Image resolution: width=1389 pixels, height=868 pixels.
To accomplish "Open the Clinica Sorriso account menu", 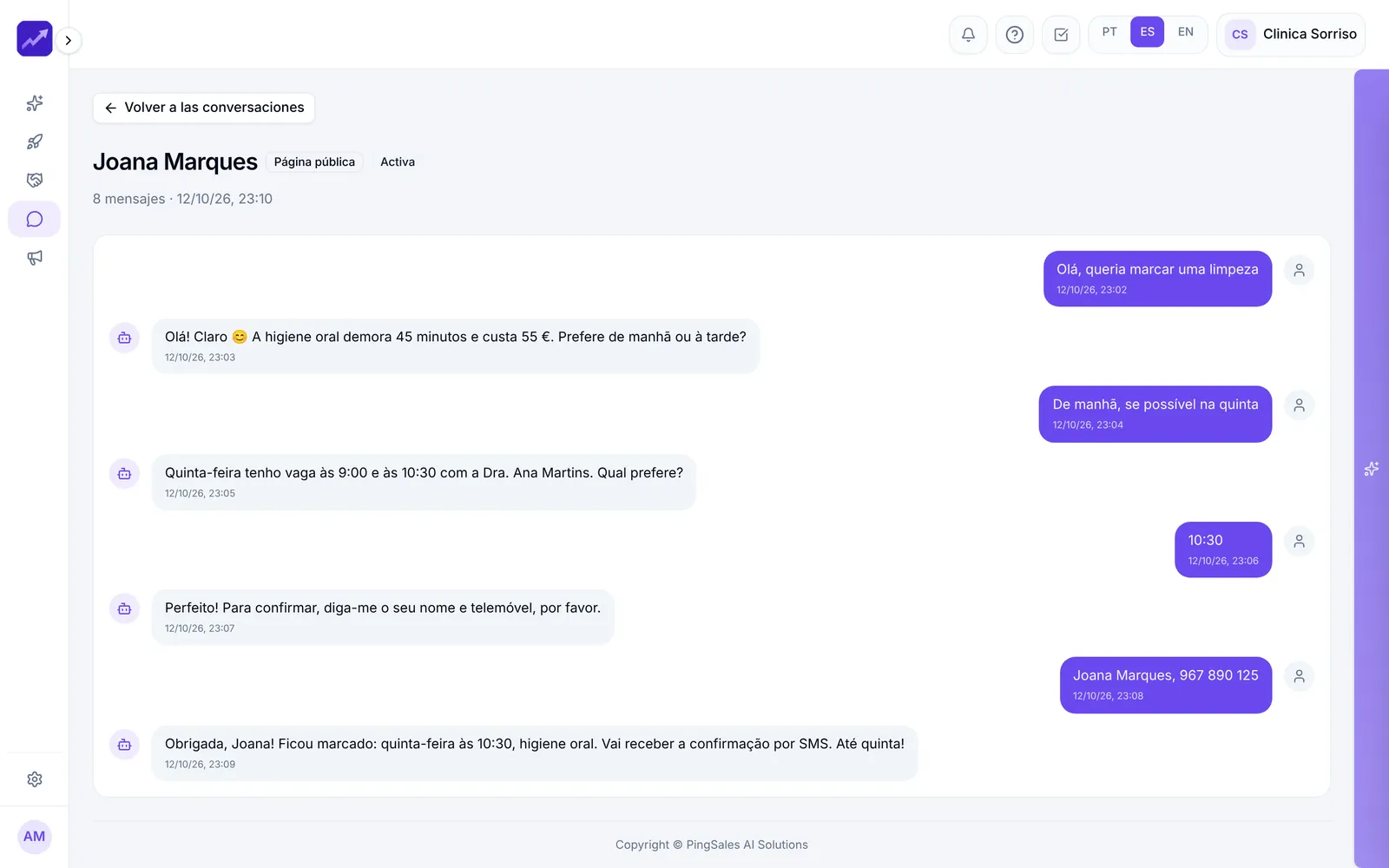I will click(x=1291, y=35).
